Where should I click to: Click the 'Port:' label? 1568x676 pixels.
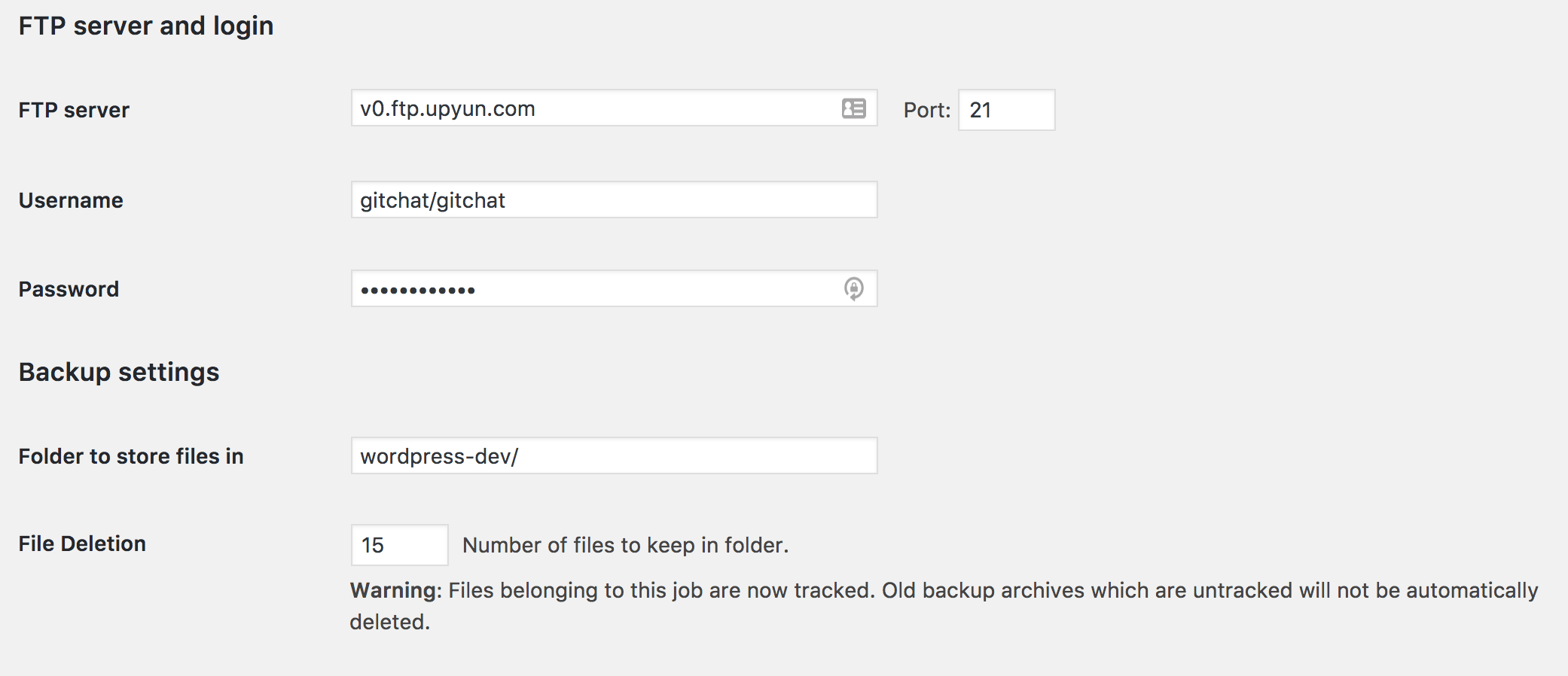point(926,110)
